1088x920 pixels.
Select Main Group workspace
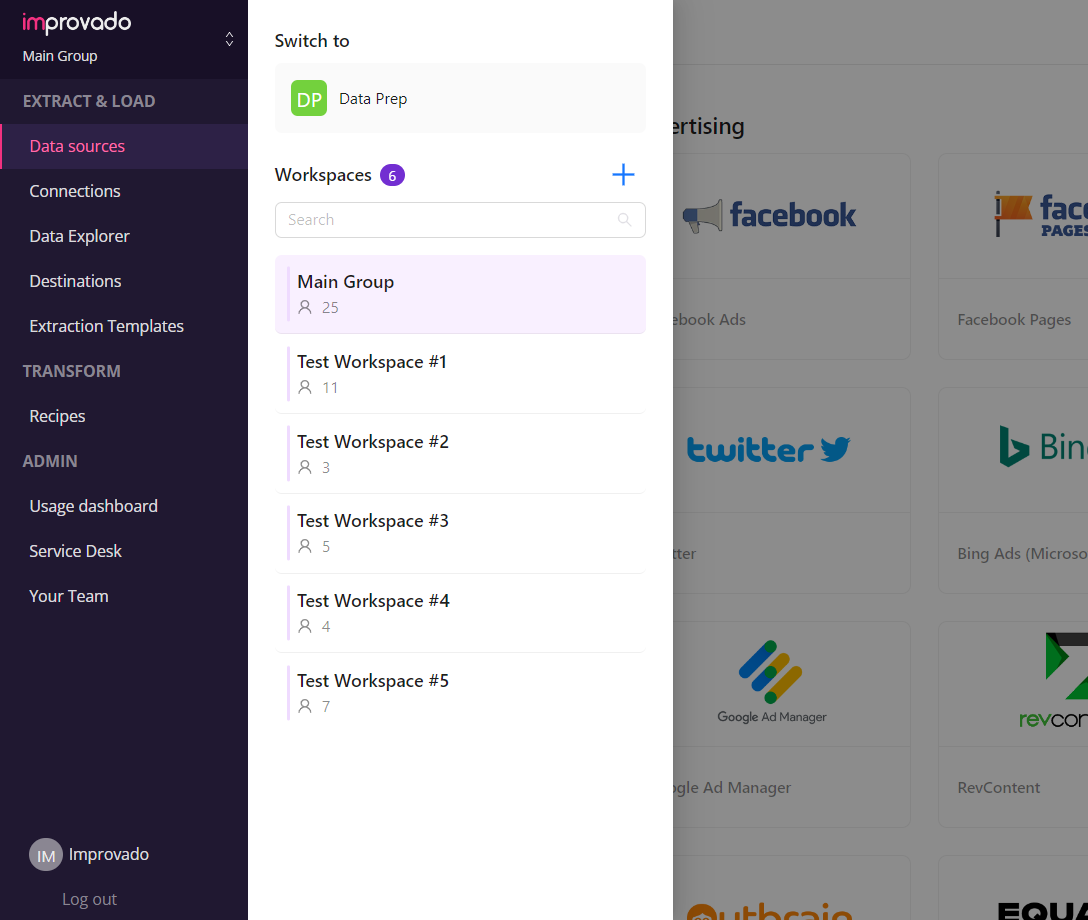(460, 294)
